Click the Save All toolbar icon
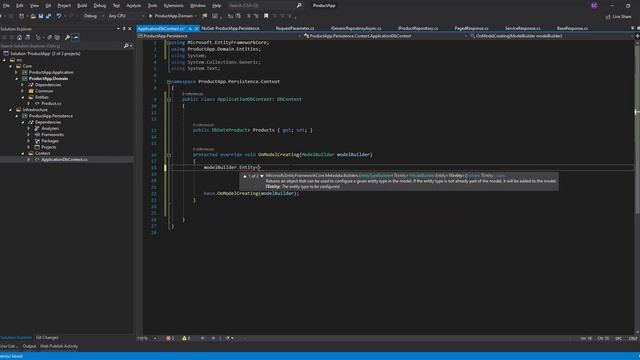The image size is (640, 360). (49, 16)
